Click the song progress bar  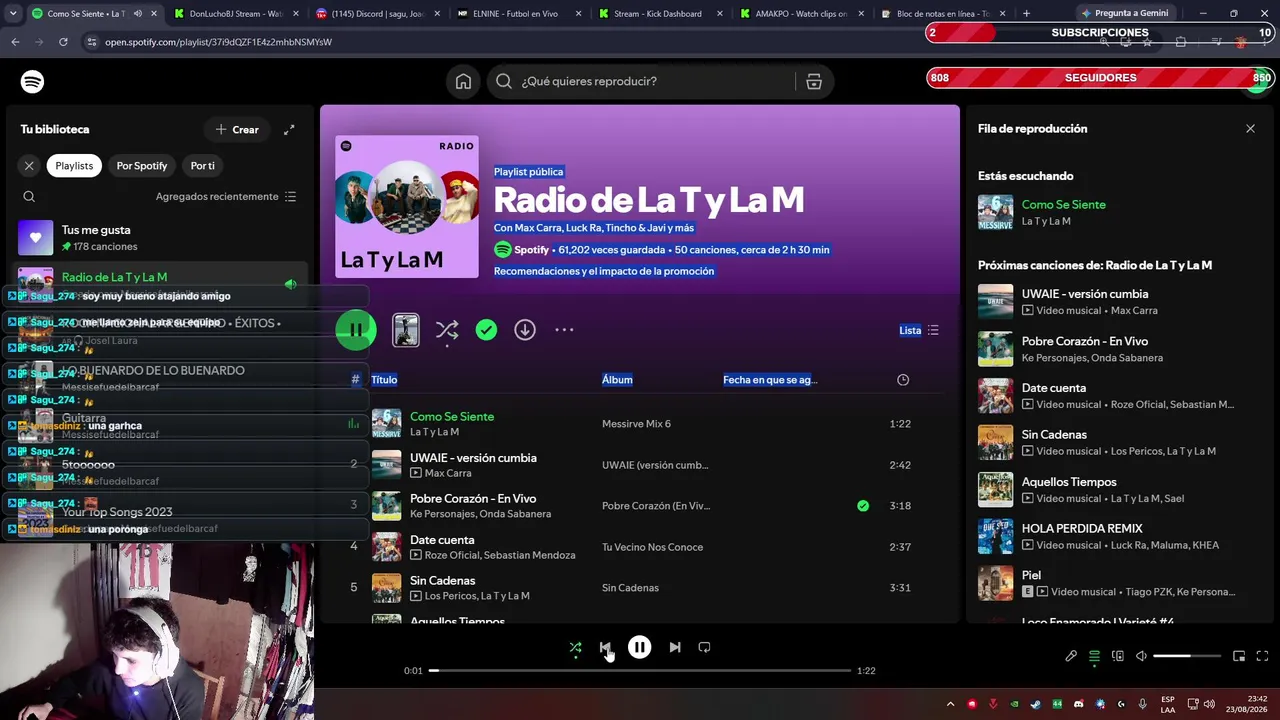[640, 671]
